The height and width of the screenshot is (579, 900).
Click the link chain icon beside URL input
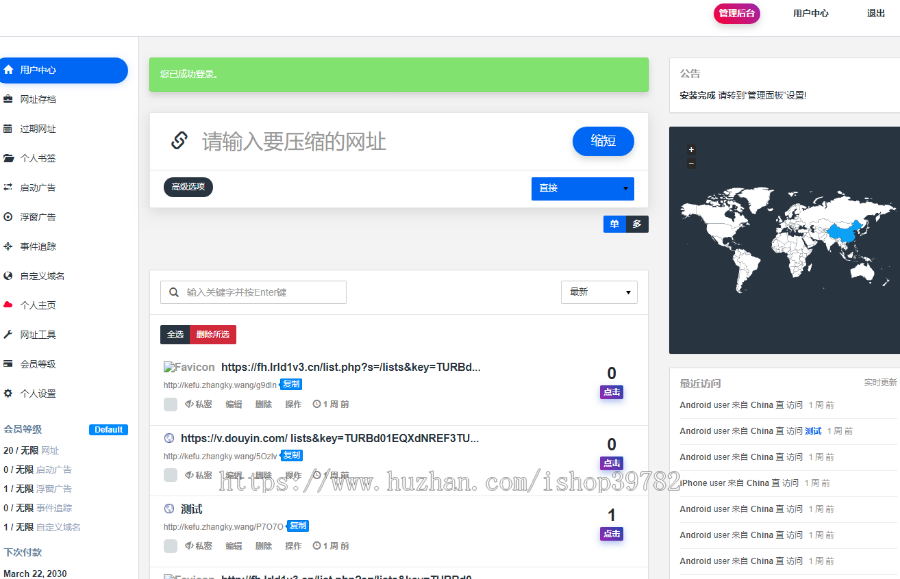(x=179, y=141)
